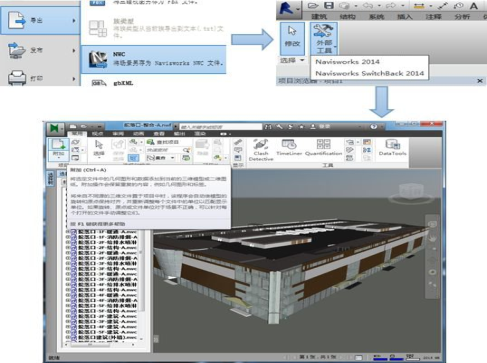Choose Navisworks 2014 from External Tools menu
The width and height of the screenshot is (487, 363).
347,62
